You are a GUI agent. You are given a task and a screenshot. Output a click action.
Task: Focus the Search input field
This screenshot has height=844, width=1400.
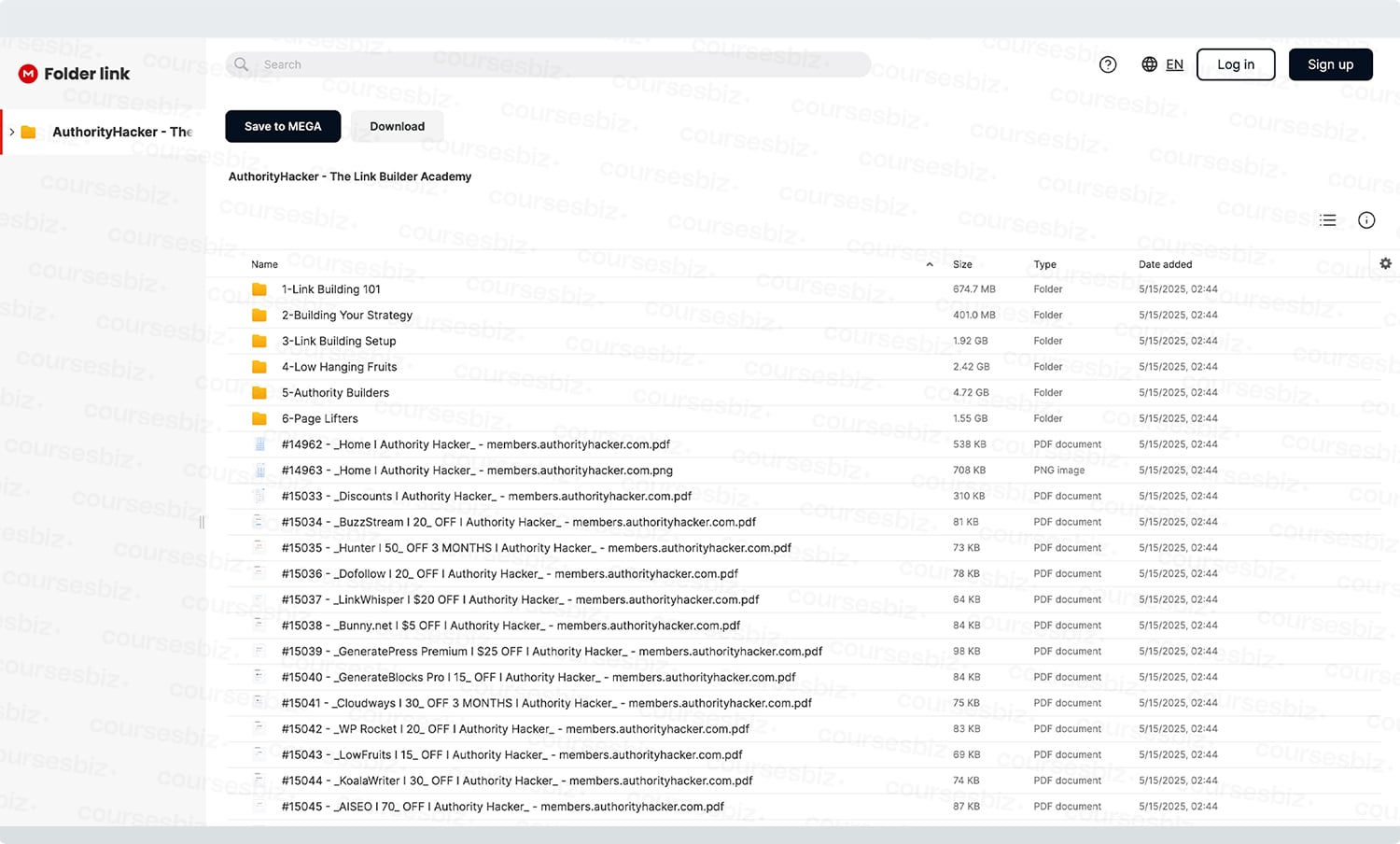coord(548,64)
